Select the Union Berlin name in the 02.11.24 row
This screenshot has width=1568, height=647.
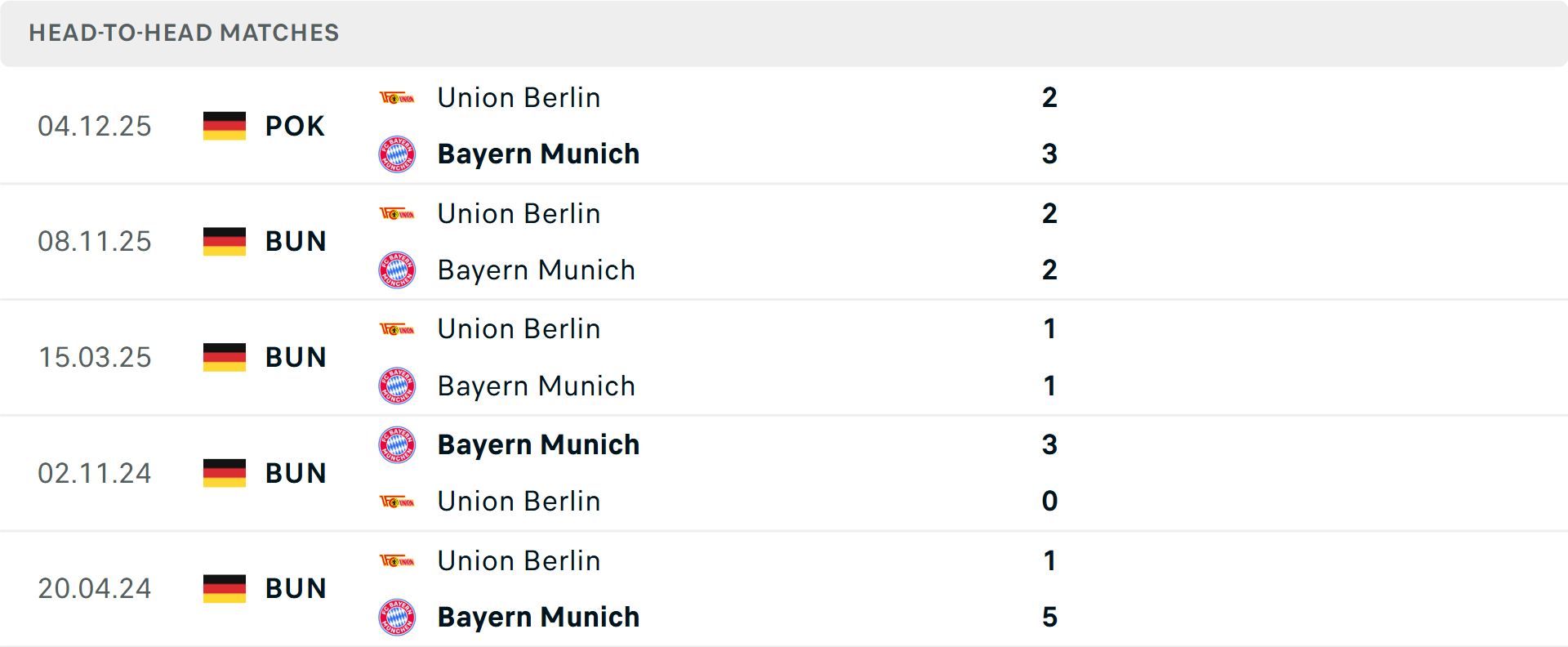click(x=519, y=501)
